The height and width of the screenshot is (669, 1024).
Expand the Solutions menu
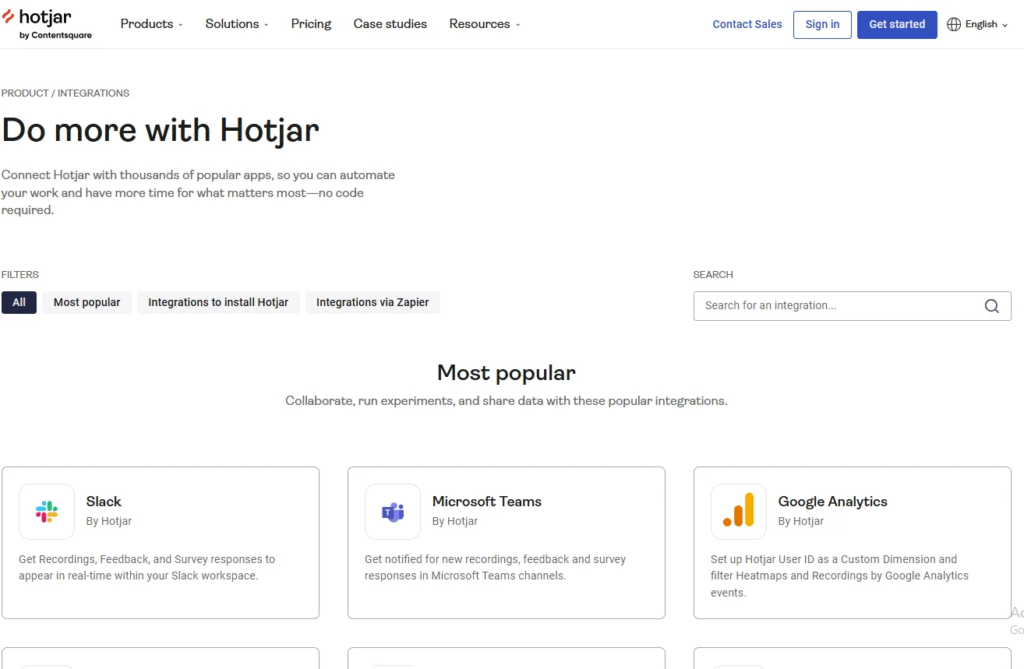click(236, 24)
